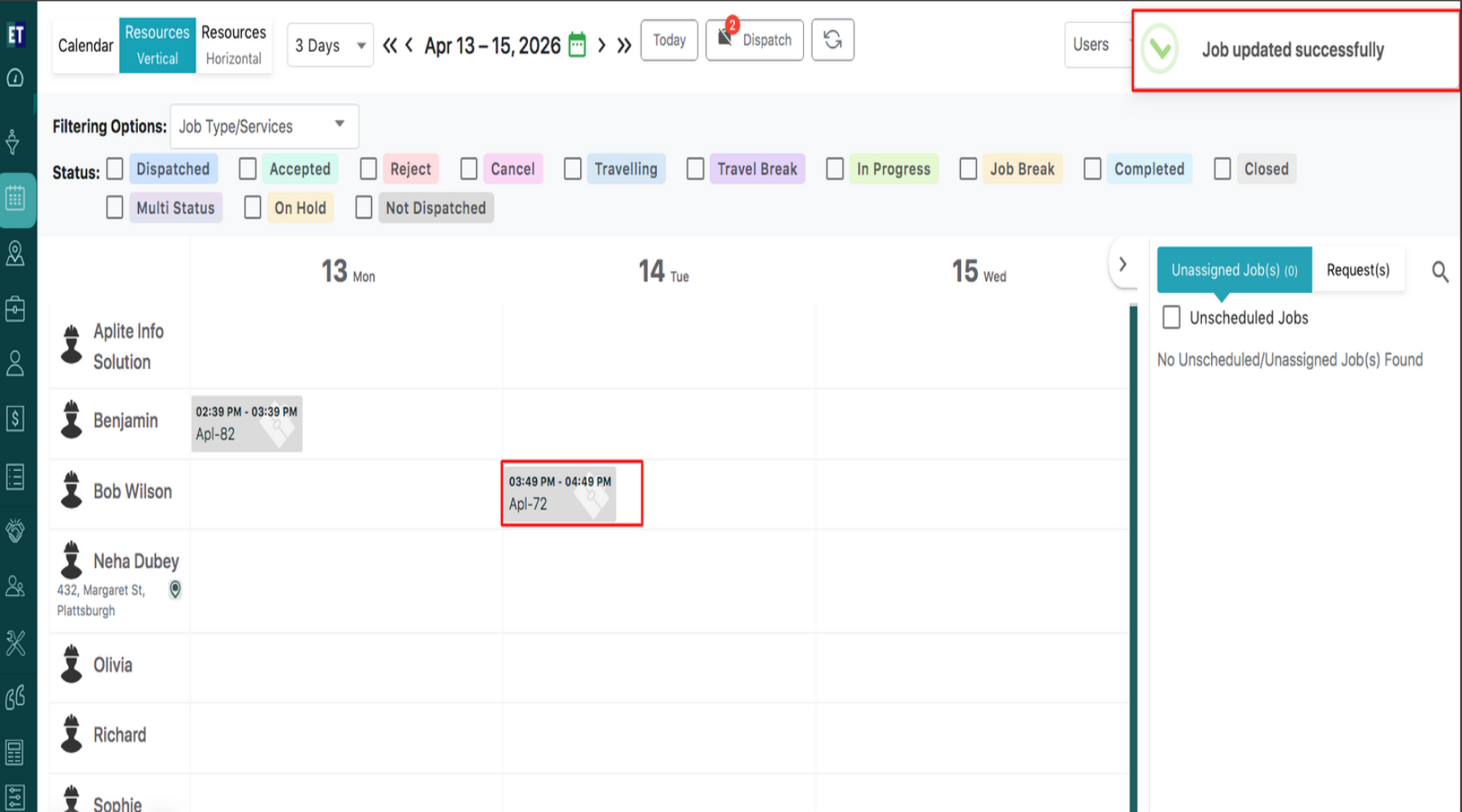Collapse the side panel with chevron arrow

pyautogui.click(x=1122, y=265)
